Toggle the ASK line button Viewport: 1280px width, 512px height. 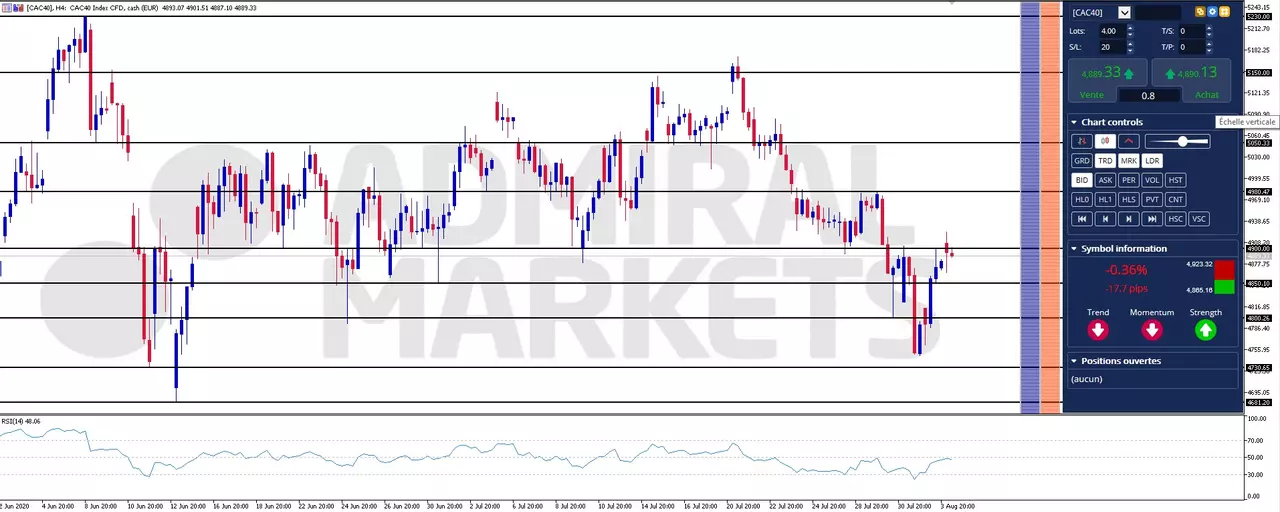(1105, 180)
